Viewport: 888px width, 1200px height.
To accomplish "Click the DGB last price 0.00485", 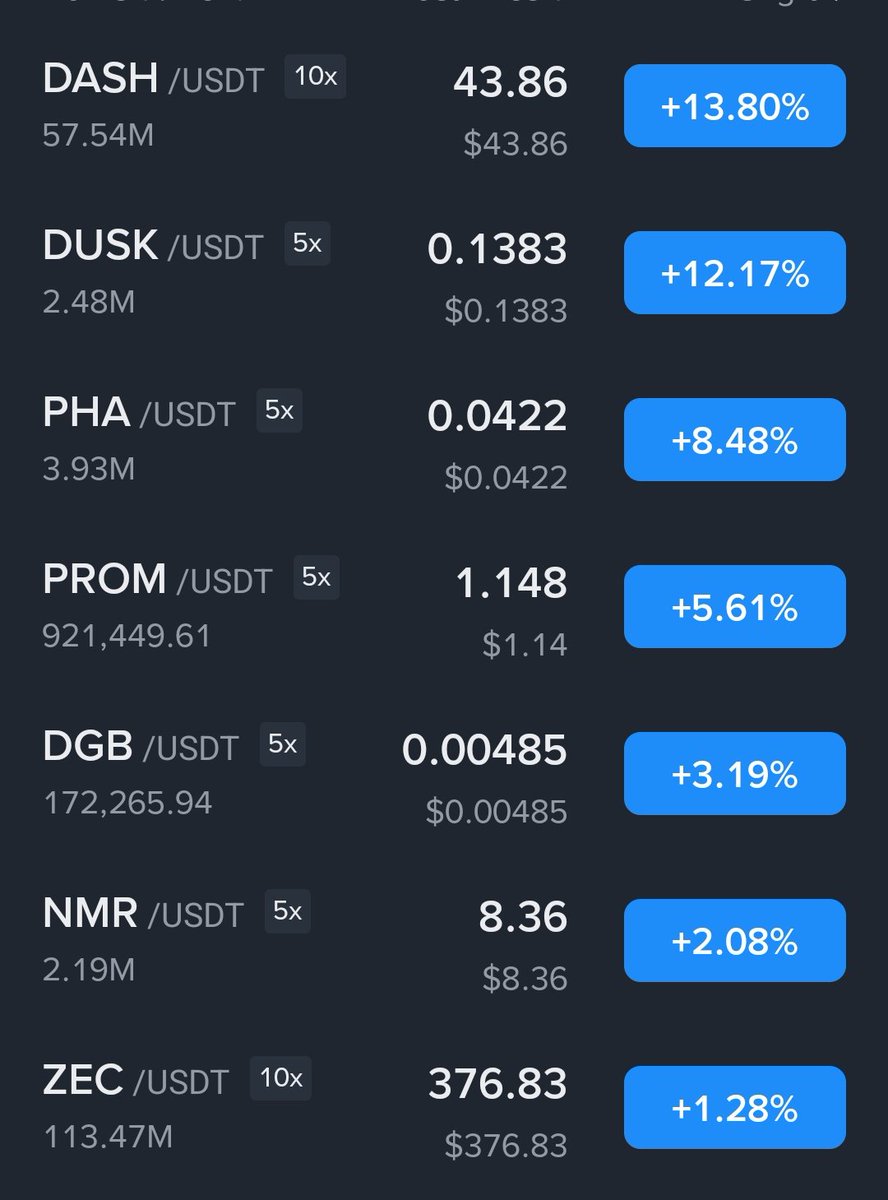I will (x=484, y=750).
